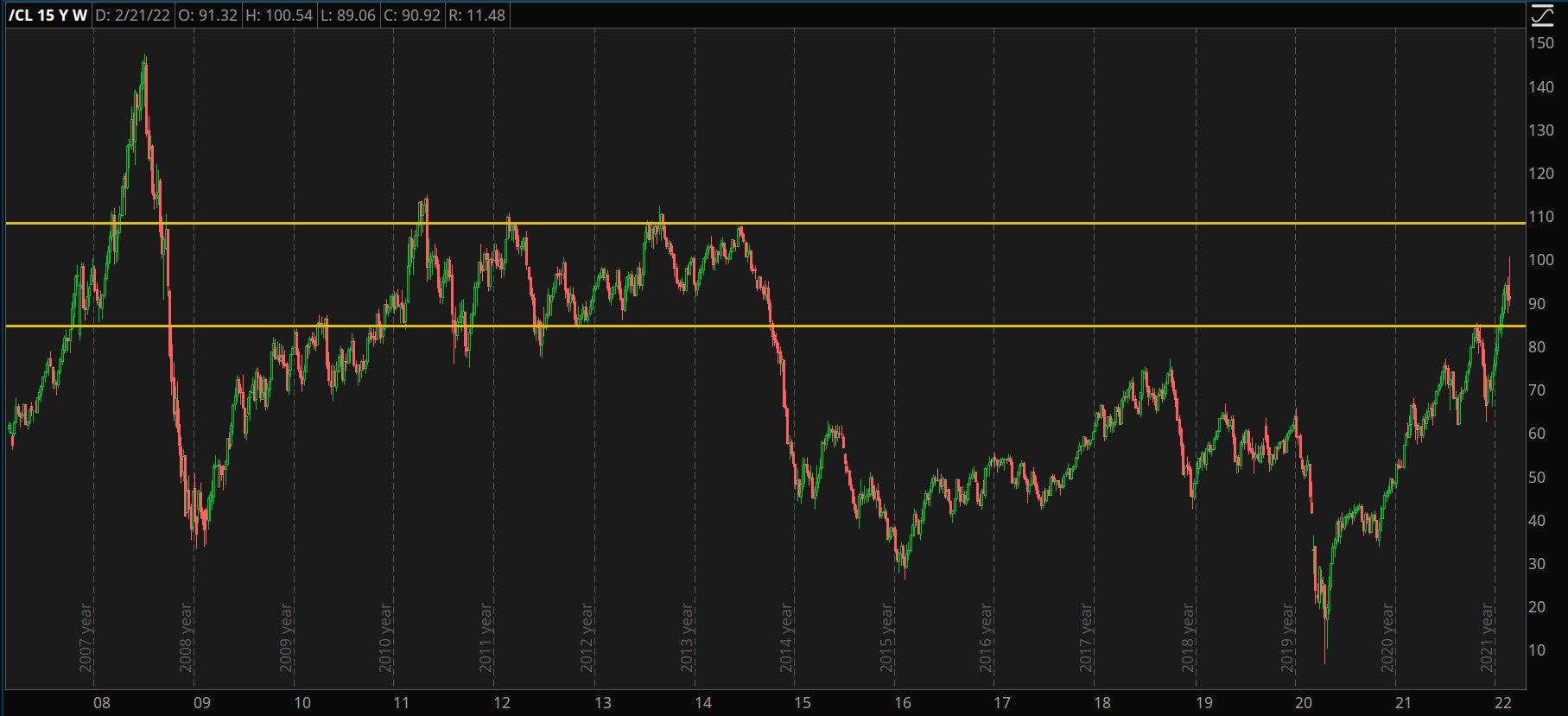Click the 20 label on the bottom time axis
This screenshot has height=716, width=1568.
1304,702
